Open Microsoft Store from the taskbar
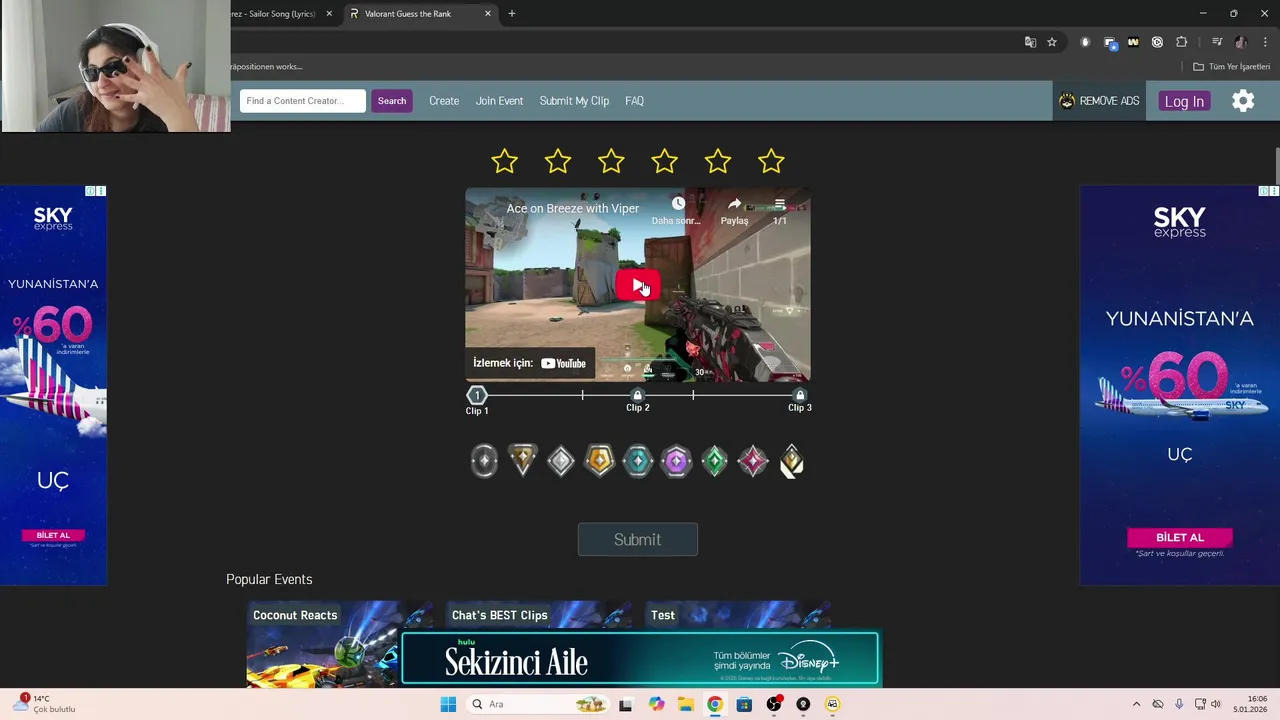 pyautogui.click(x=744, y=704)
